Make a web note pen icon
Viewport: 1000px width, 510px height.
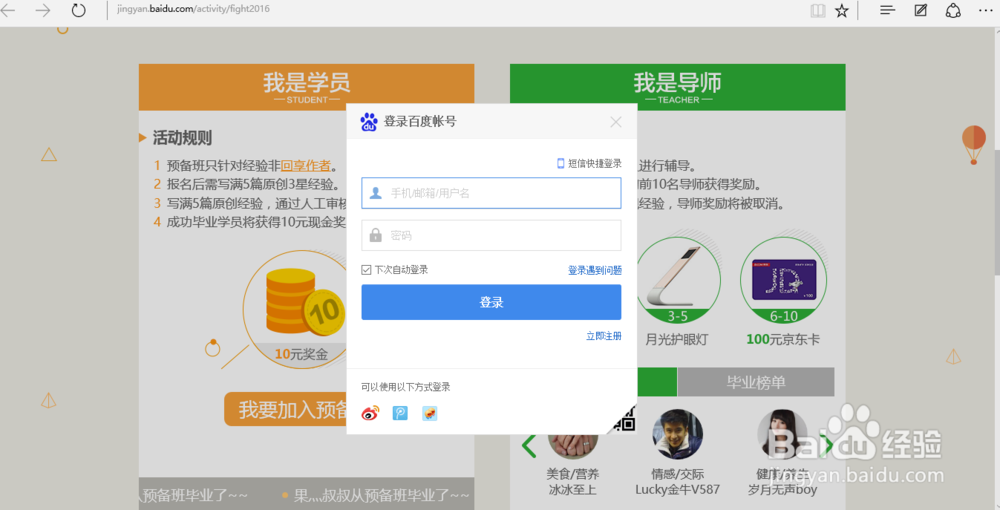point(920,10)
